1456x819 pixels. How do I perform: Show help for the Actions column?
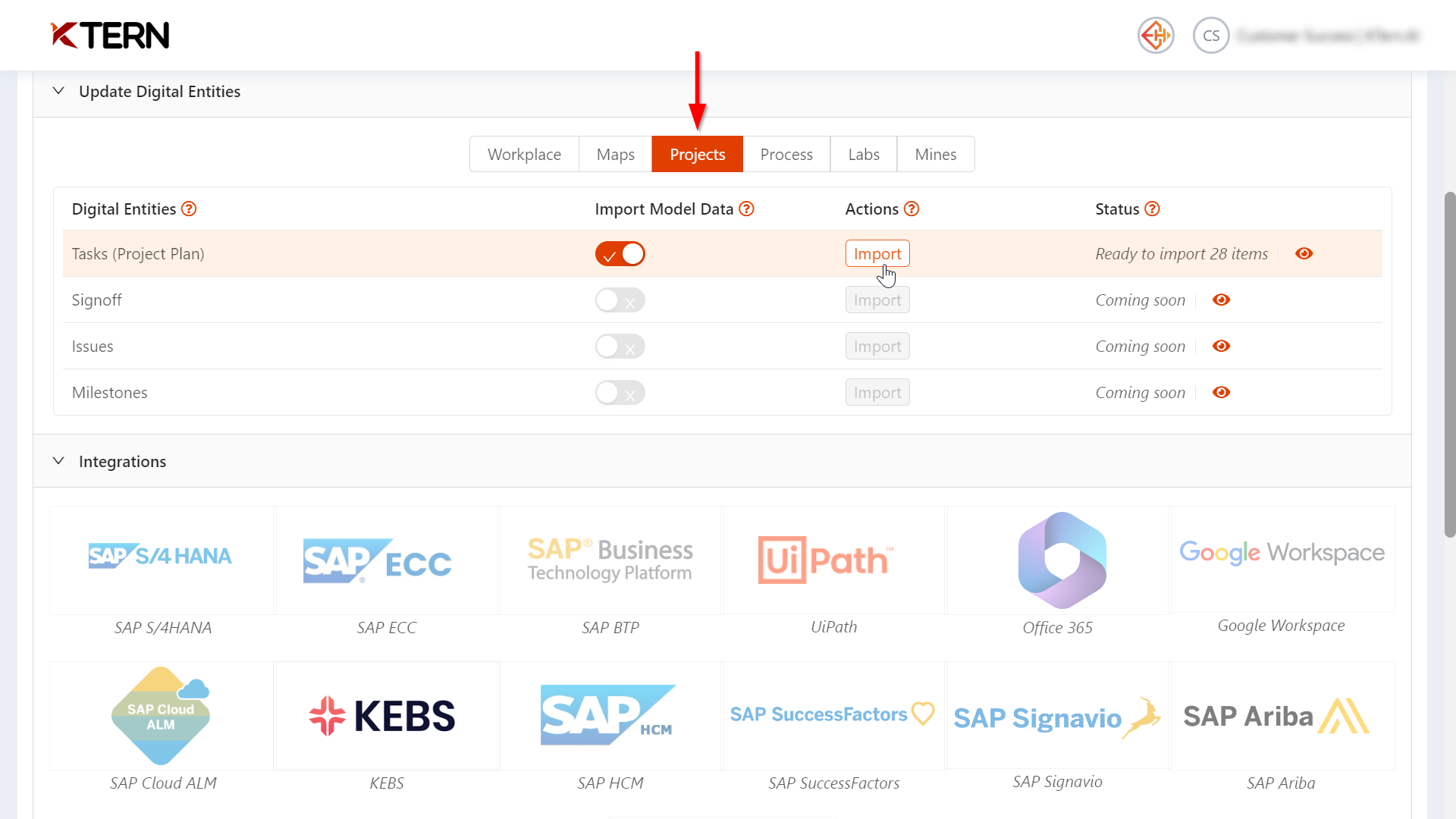click(912, 209)
